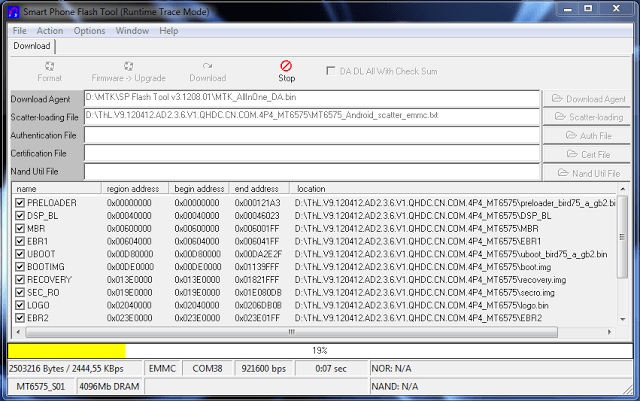Select the recovery.img location path
Image resolution: width=640 pixels, height=402 pixels.
coord(430,280)
